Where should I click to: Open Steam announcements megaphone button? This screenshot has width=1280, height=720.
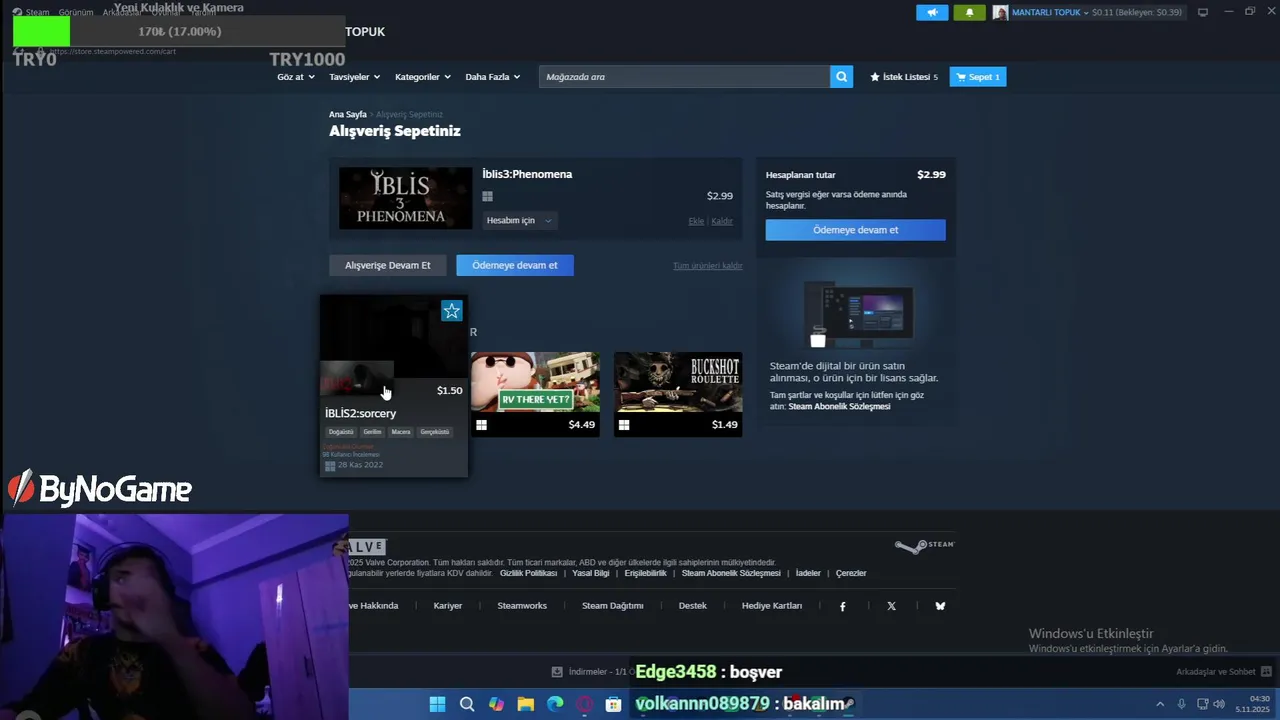coord(932,13)
